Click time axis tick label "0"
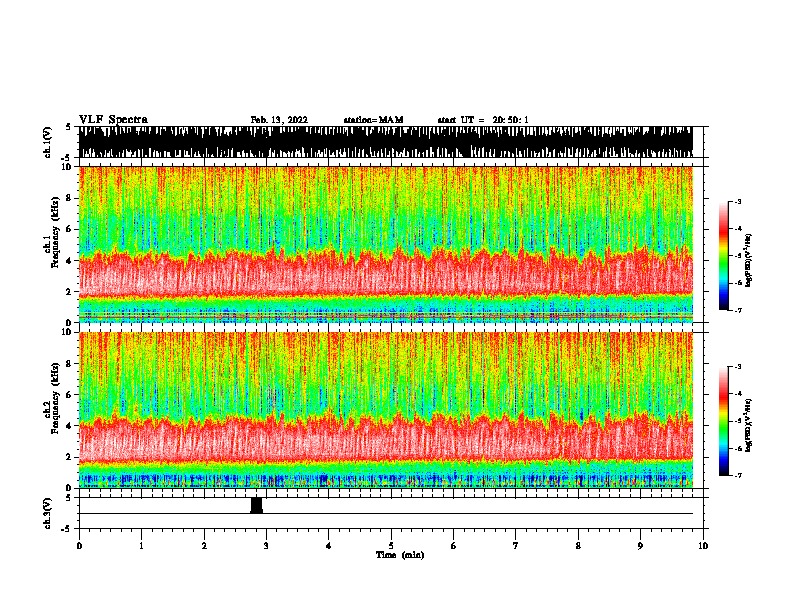This screenshot has height=612, width=792. pyautogui.click(x=79, y=546)
